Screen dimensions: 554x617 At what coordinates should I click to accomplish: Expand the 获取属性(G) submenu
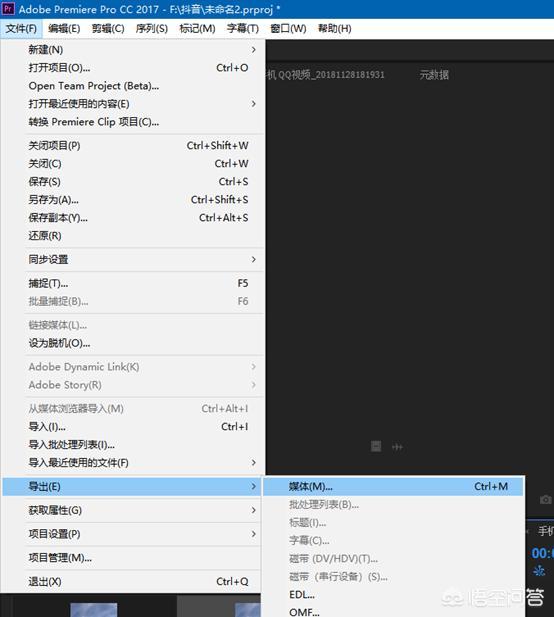pos(132,511)
